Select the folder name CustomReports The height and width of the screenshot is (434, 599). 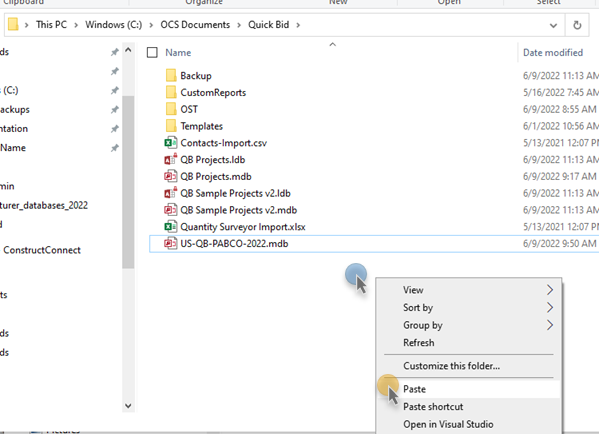point(213,92)
